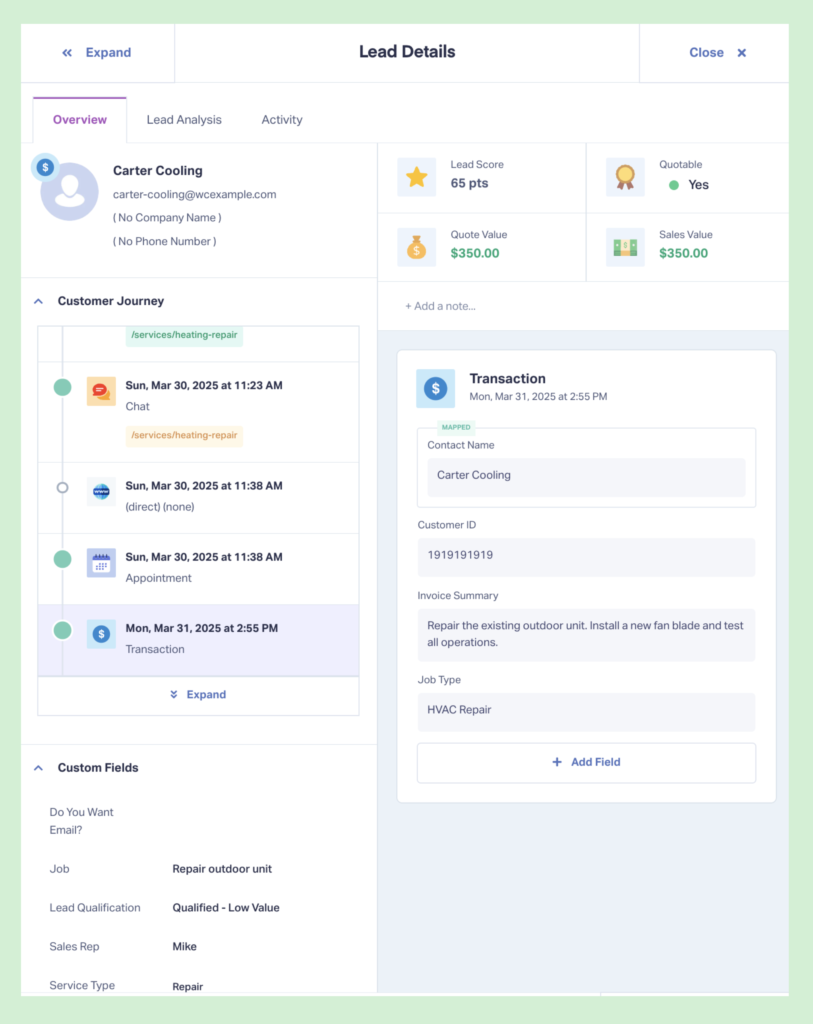813x1024 pixels.
Task: Expand the full Customer Journey timeline
Action: [x=197, y=694]
